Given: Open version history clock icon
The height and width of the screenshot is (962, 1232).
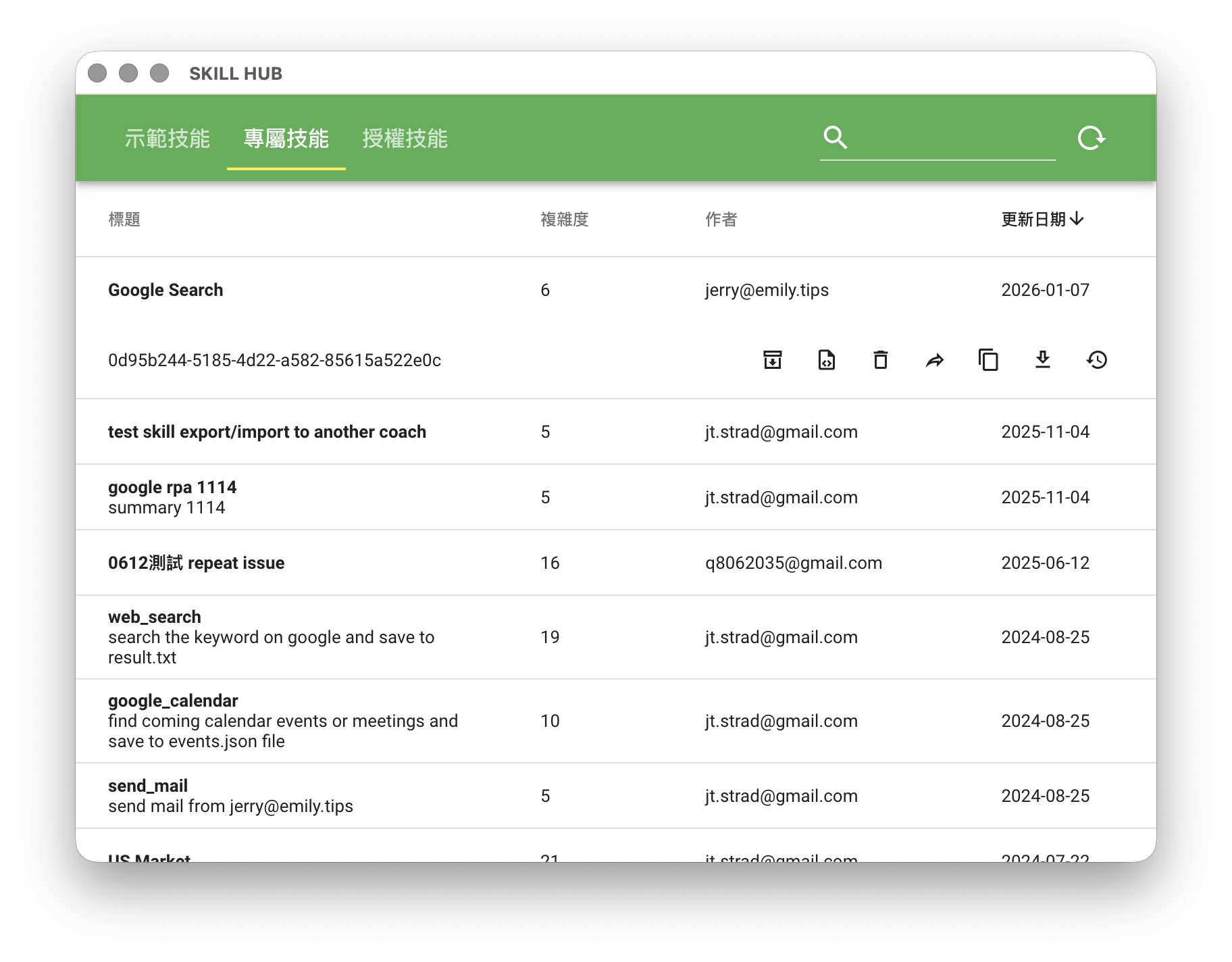Looking at the screenshot, I should 1096,360.
